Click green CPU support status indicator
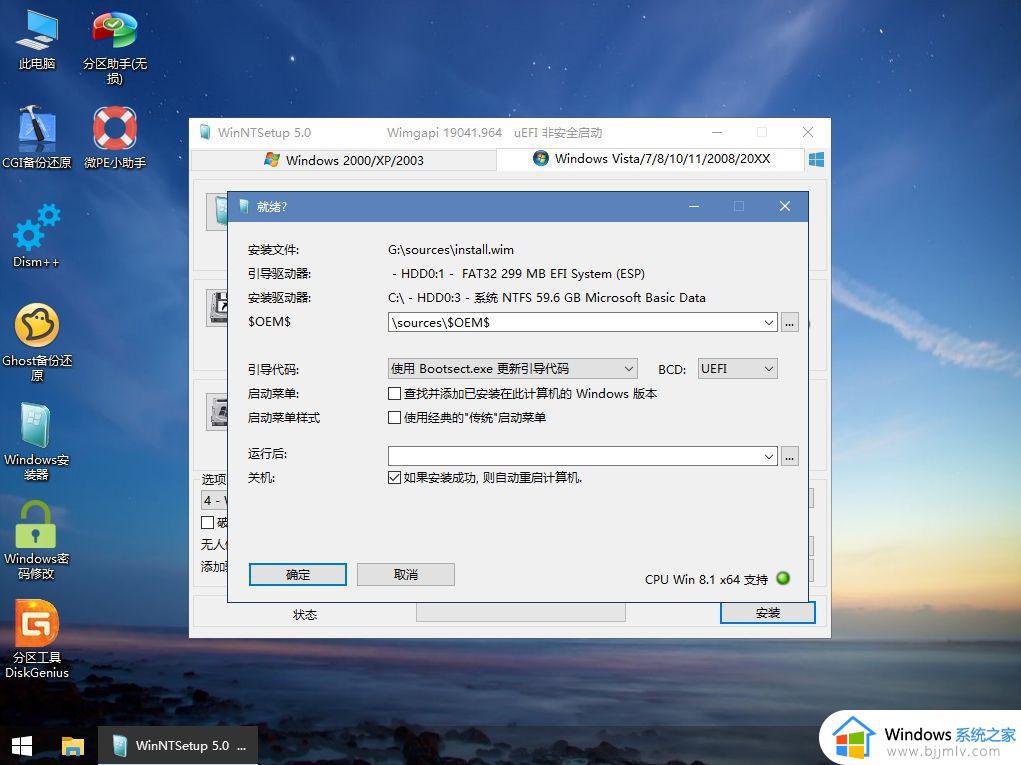The height and width of the screenshot is (765, 1021). click(x=783, y=578)
